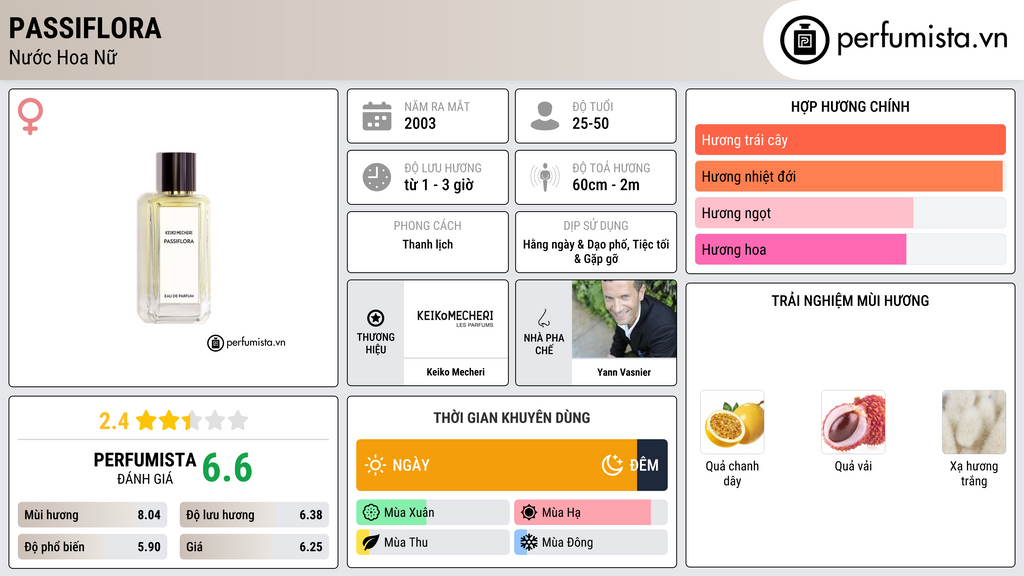Viewport: 1024px width, 576px height.
Task: Click the autumn leaf icon
Action: [x=370, y=542]
